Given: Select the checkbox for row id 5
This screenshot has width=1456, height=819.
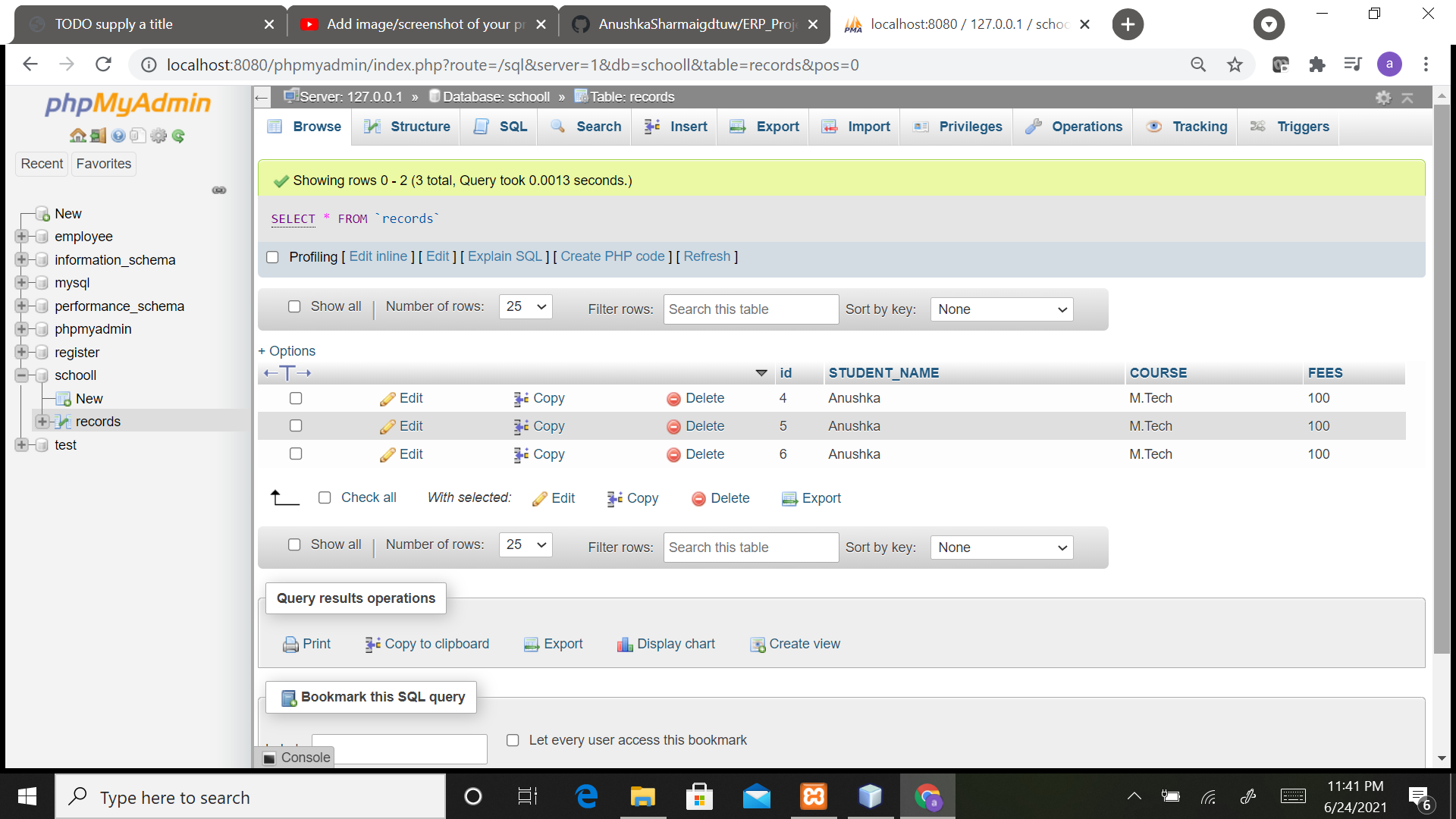Looking at the screenshot, I should pyautogui.click(x=296, y=425).
